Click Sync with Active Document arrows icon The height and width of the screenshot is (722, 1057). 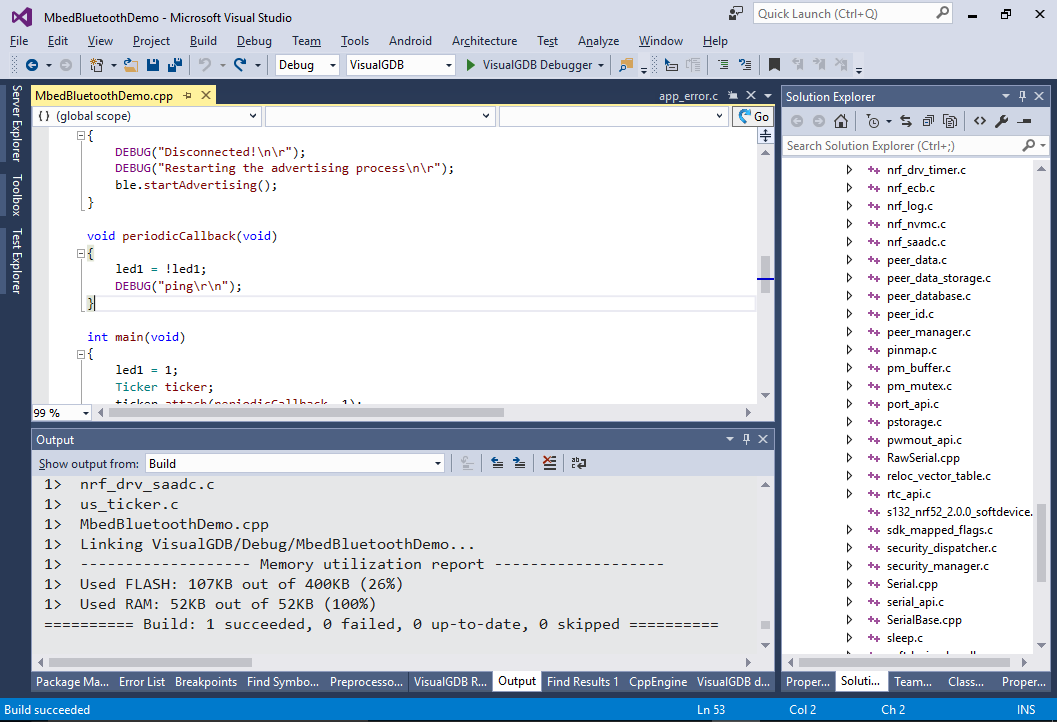906,121
